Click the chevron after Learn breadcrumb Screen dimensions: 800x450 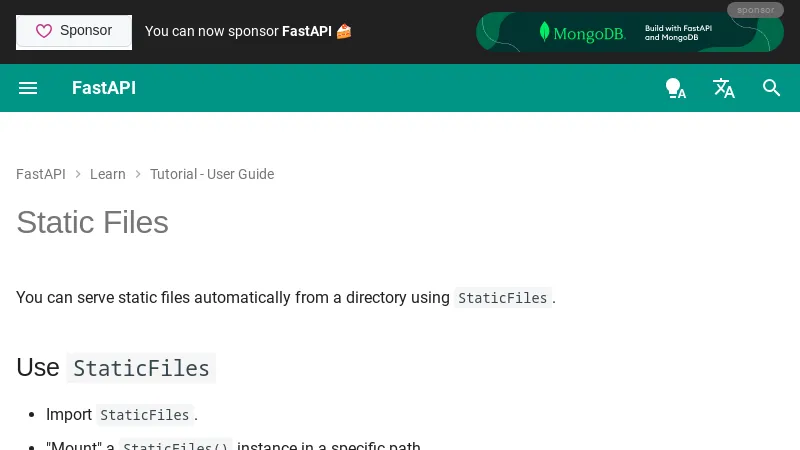[138, 174]
